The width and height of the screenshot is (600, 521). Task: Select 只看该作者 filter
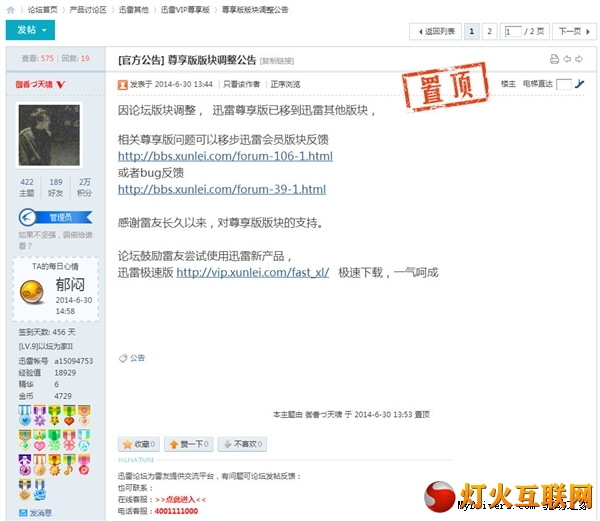pyautogui.click(x=241, y=84)
